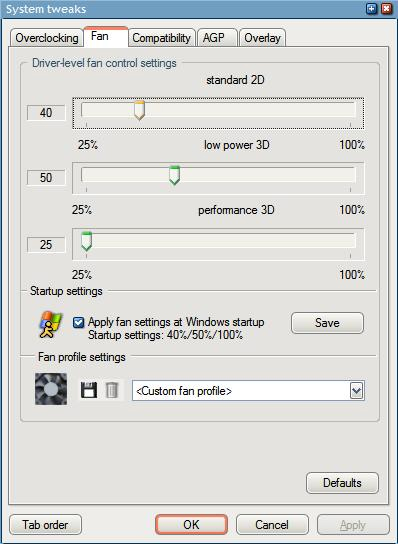The height and width of the screenshot is (544, 398).
Task: Confirm with the OK button
Action: click(192, 525)
